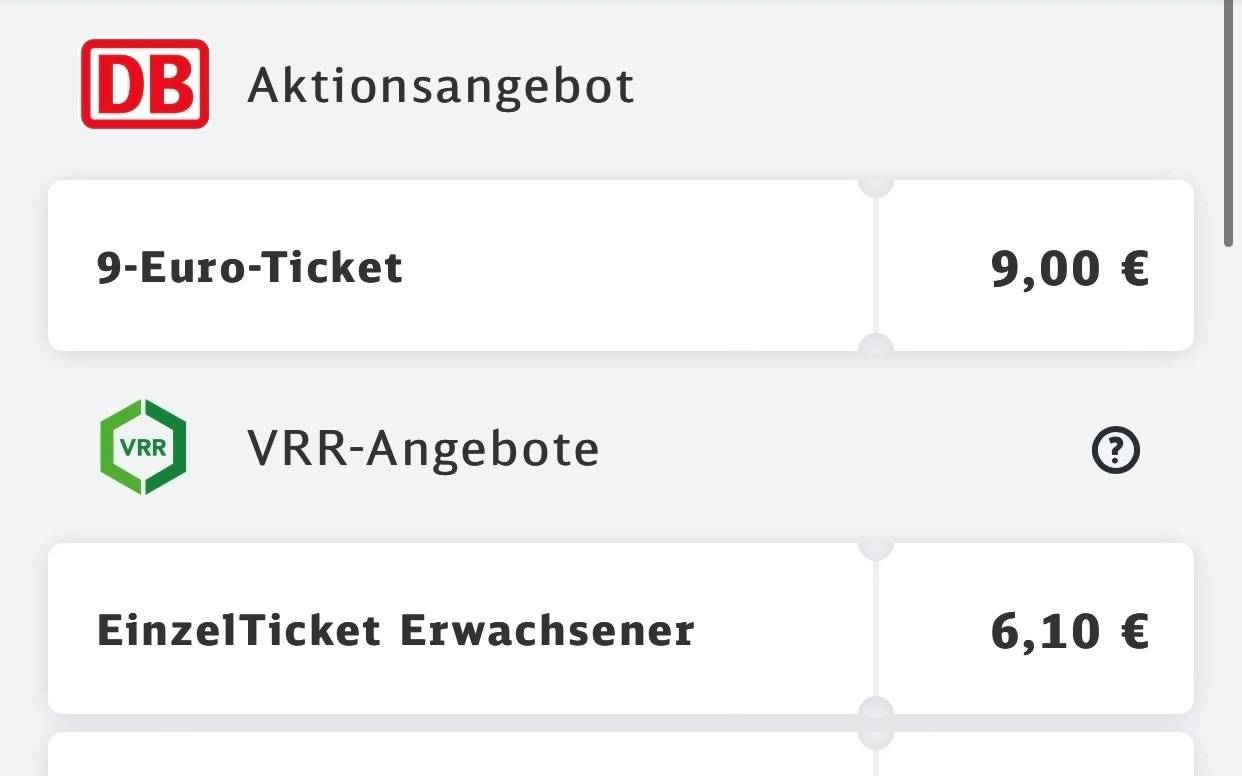Click the Aktionsangebot heading
The image size is (1242, 776).
point(440,85)
